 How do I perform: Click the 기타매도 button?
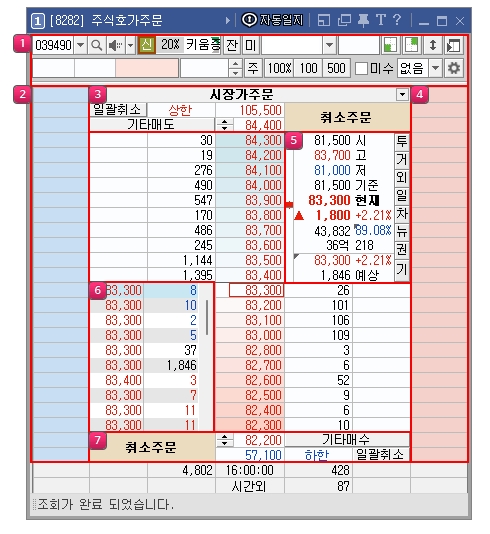tap(152, 125)
